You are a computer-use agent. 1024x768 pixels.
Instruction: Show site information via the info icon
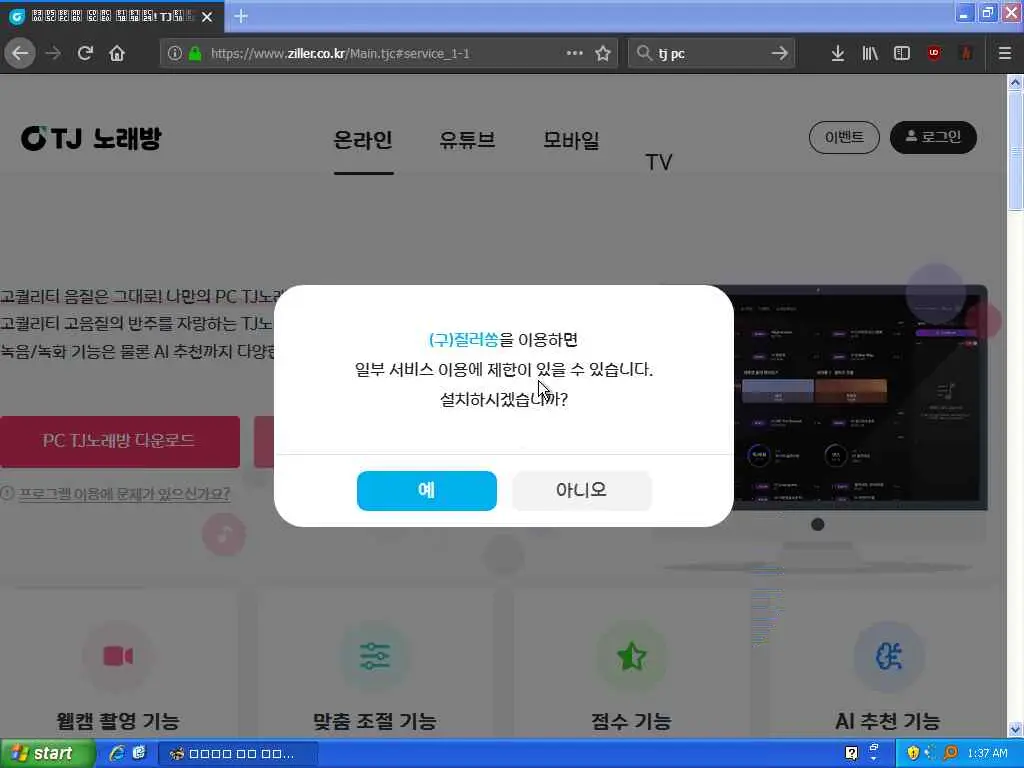(174, 53)
